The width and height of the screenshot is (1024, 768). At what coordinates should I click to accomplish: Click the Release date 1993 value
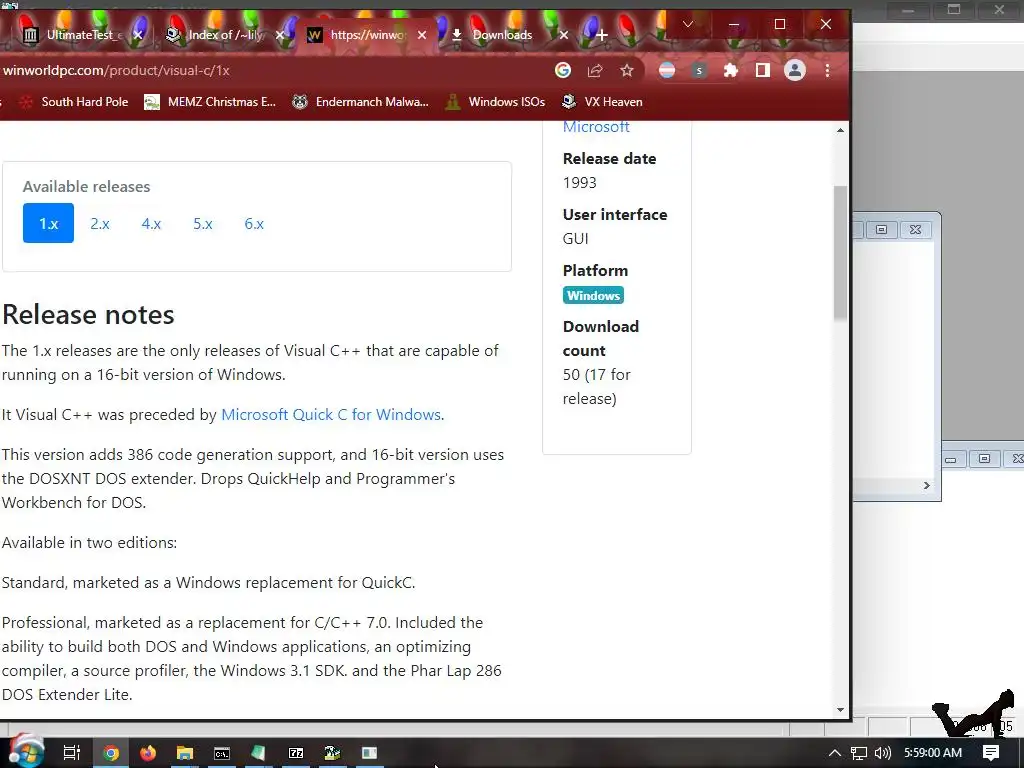click(x=579, y=183)
